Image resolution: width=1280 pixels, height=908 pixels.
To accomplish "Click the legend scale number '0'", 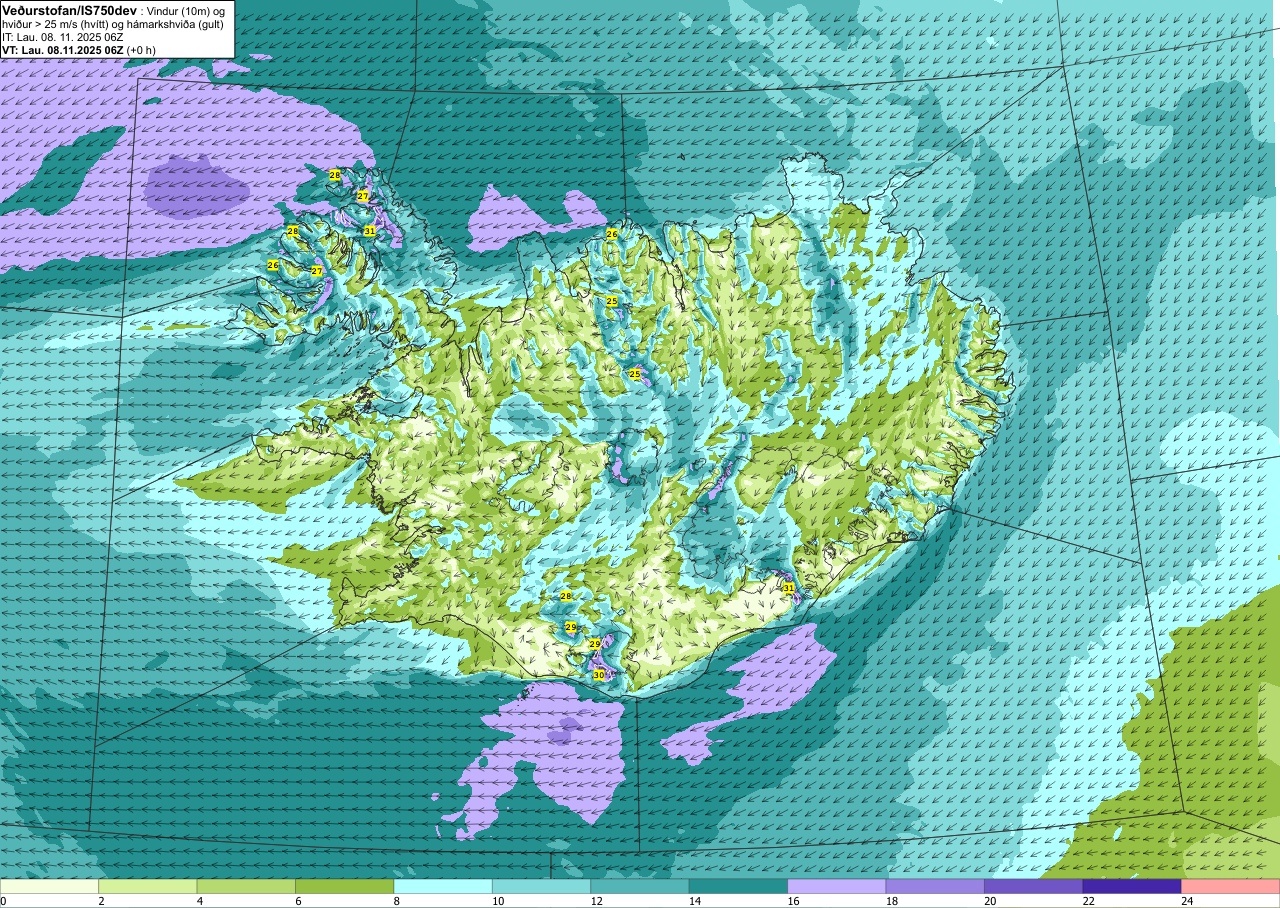I will pyautogui.click(x=3, y=901).
